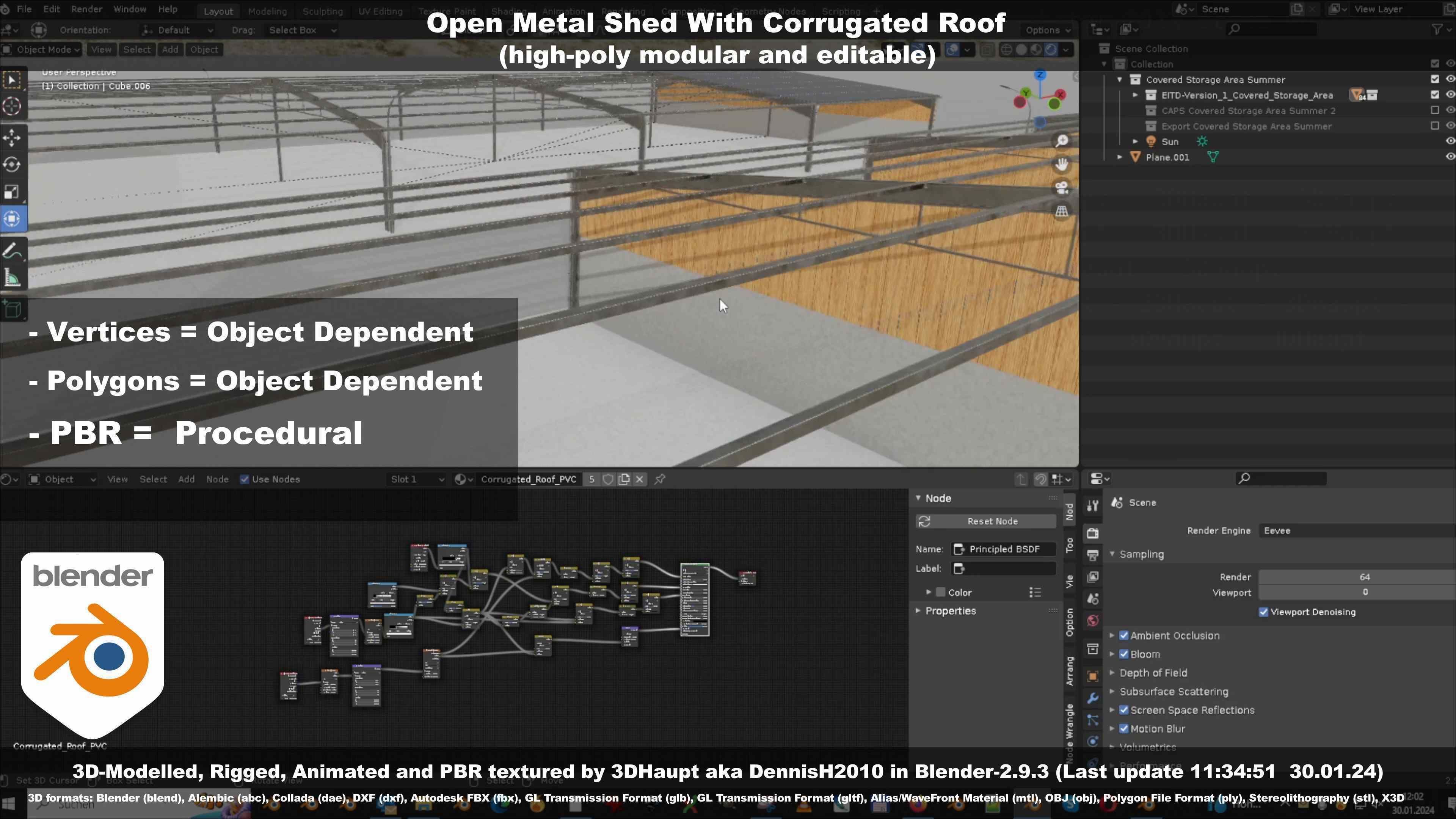Open the Output properties tab
Screen dimensions: 1456x819
1092,554
